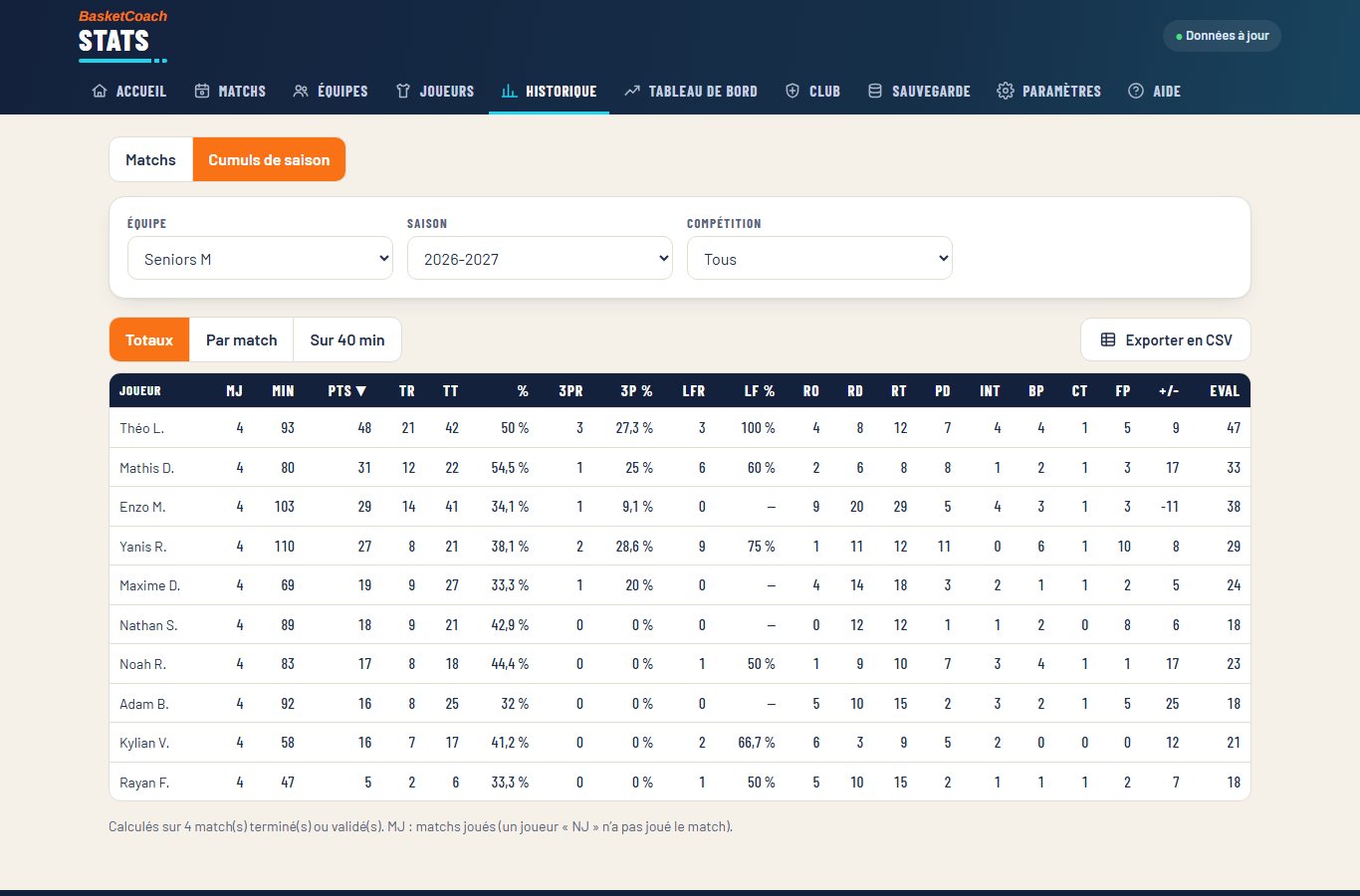The width and height of the screenshot is (1360, 896).
Task: Click the Club shield icon
Action: (x=793, y=91)
